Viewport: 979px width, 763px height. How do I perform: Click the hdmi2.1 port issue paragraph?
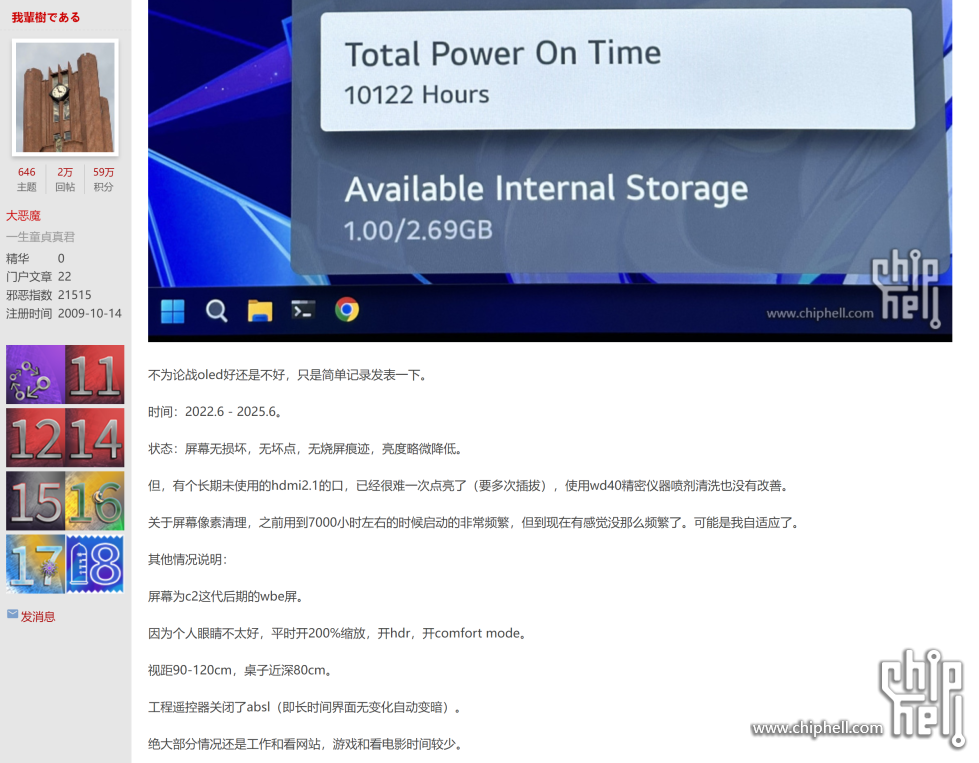470,485
